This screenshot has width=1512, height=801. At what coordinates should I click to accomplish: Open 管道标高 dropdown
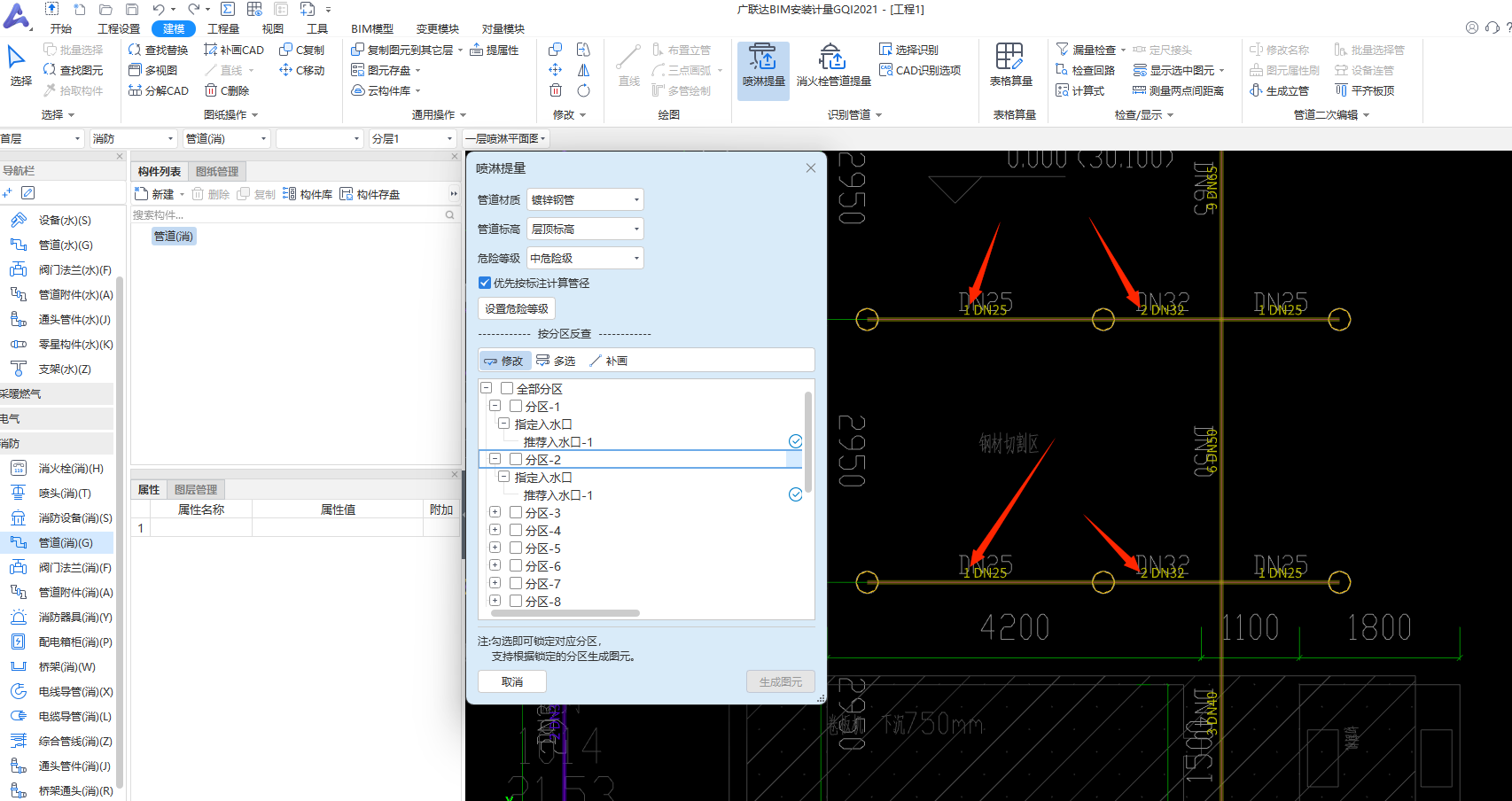(x=585, y=229)
